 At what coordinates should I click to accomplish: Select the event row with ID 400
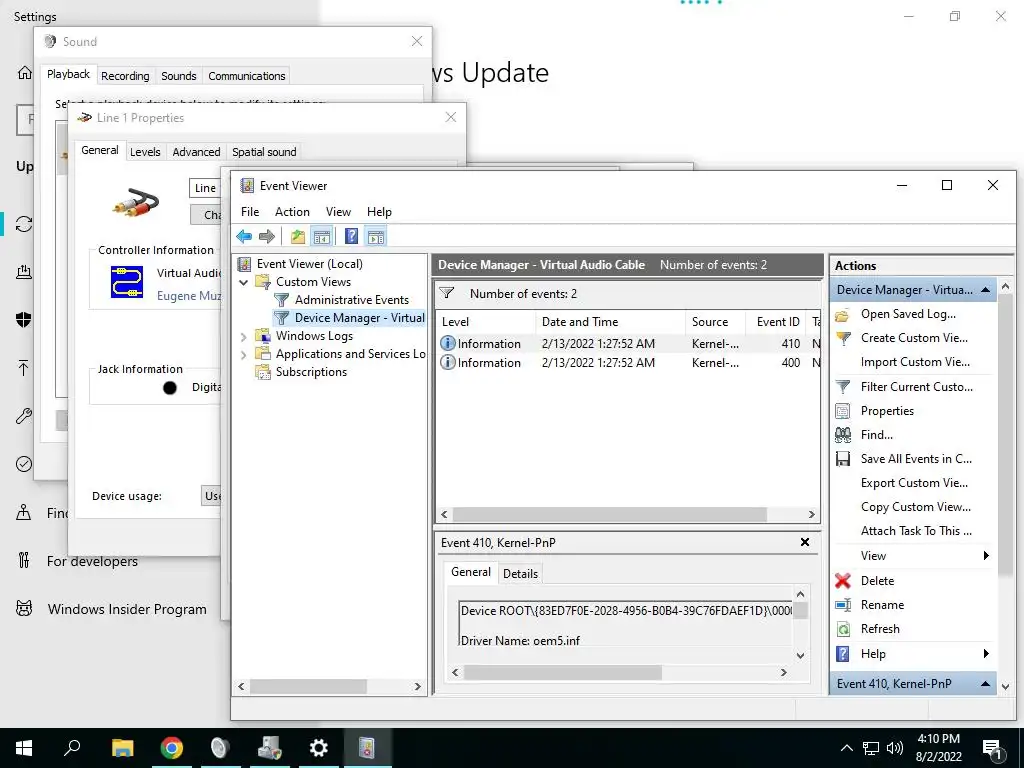628,362
